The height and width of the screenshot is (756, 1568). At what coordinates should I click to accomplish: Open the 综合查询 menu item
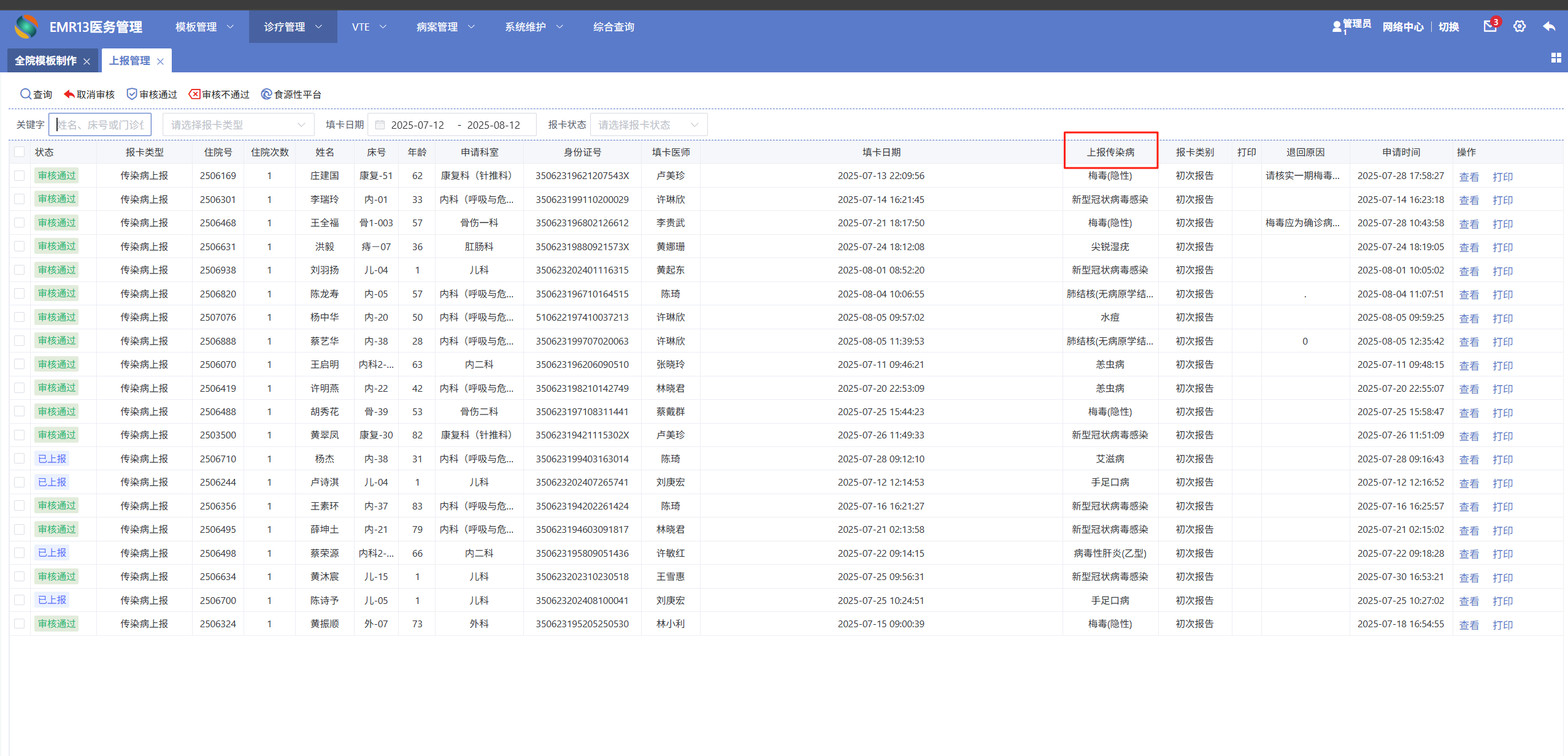tap(613, 27)
